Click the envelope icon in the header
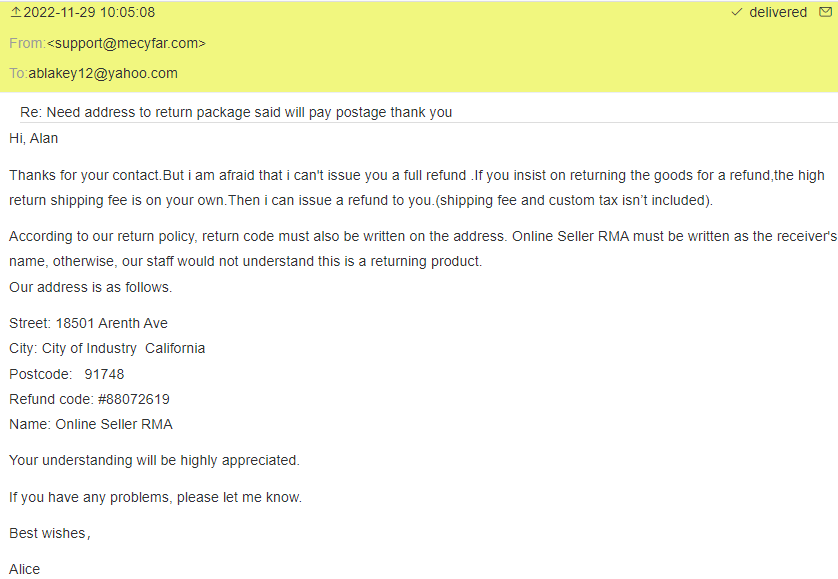This screenshot has height=579, width=838. click(826, 13)
